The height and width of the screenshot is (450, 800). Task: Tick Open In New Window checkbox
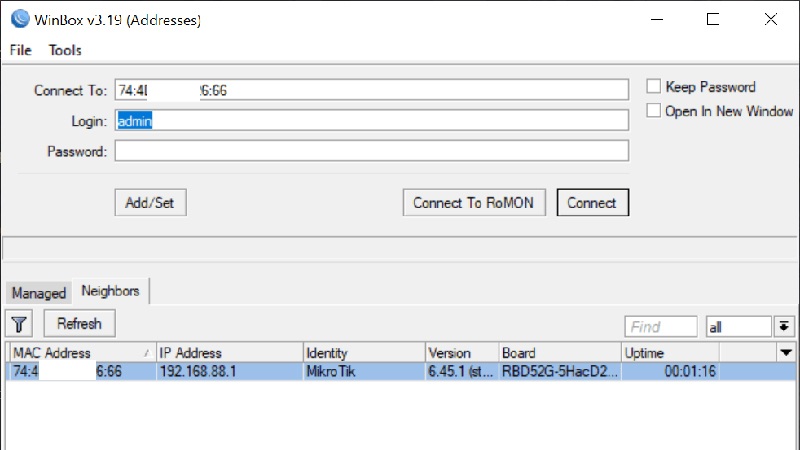coord(654,110)
